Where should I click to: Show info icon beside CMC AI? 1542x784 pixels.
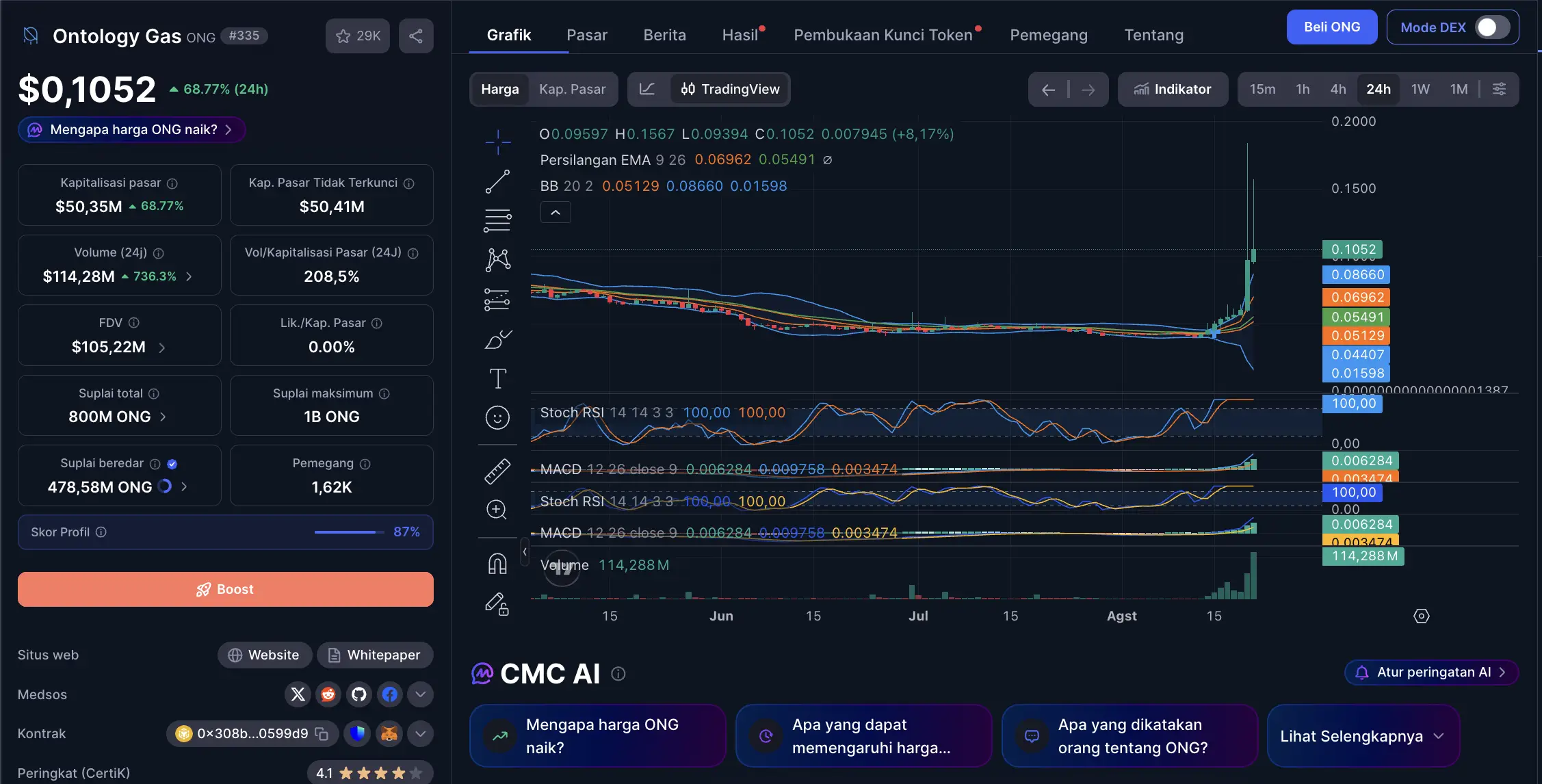pyautogui.click(x=618, y=674)
